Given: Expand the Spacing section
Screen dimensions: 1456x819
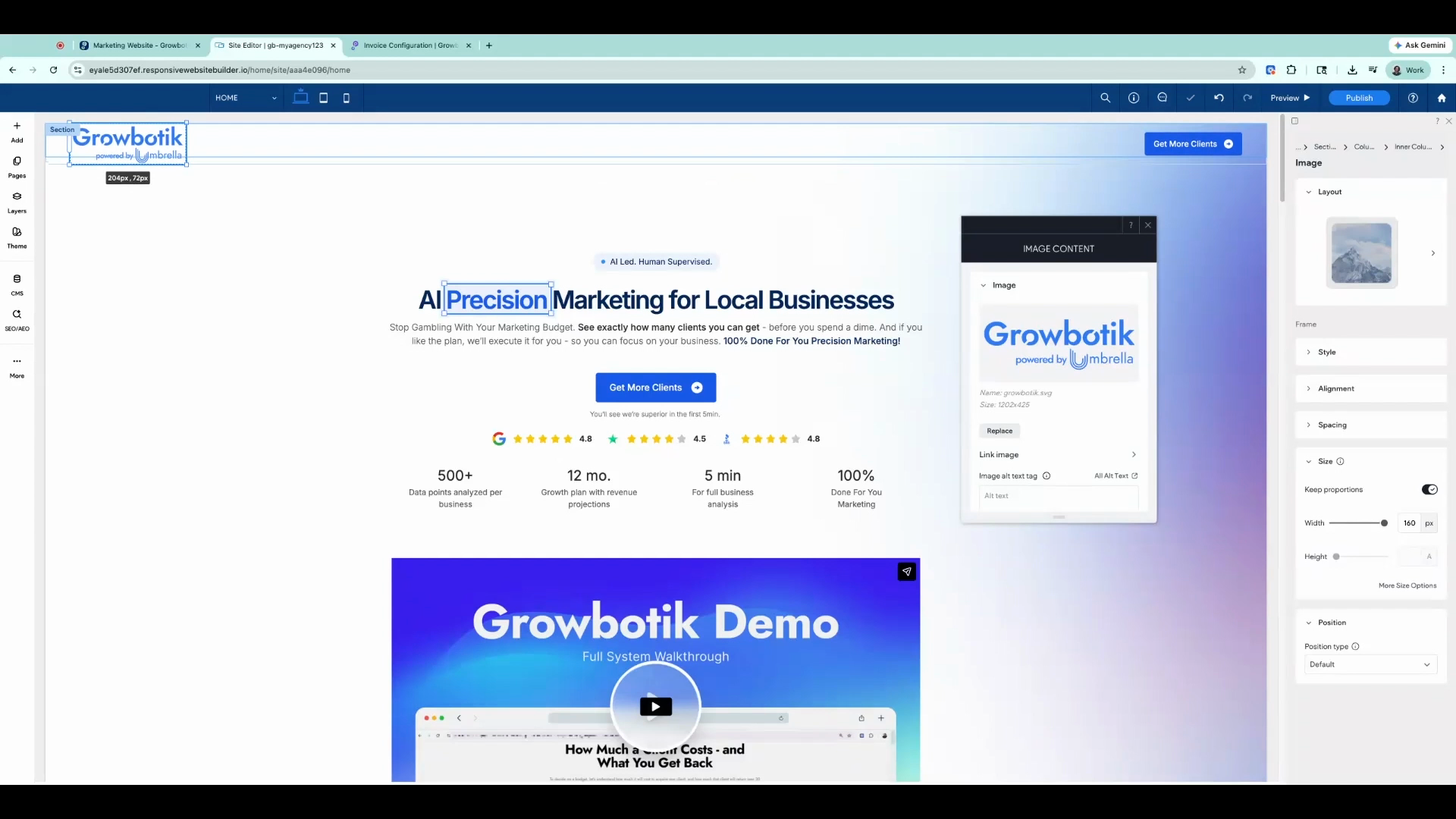Looking at the screenshot, I should (x=1370, y=425).
